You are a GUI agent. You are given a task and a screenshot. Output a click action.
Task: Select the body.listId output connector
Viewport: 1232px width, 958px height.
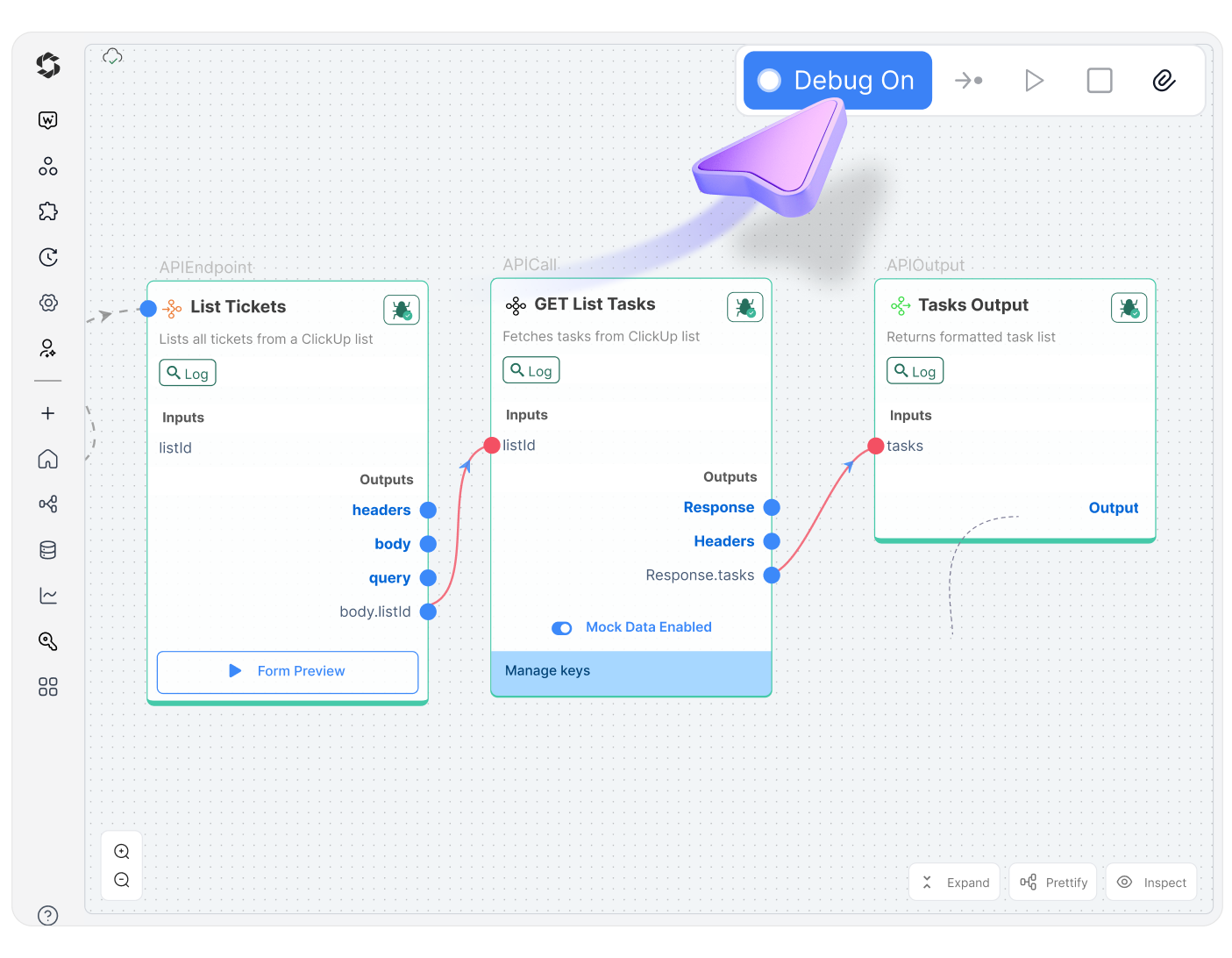[428, 611]
